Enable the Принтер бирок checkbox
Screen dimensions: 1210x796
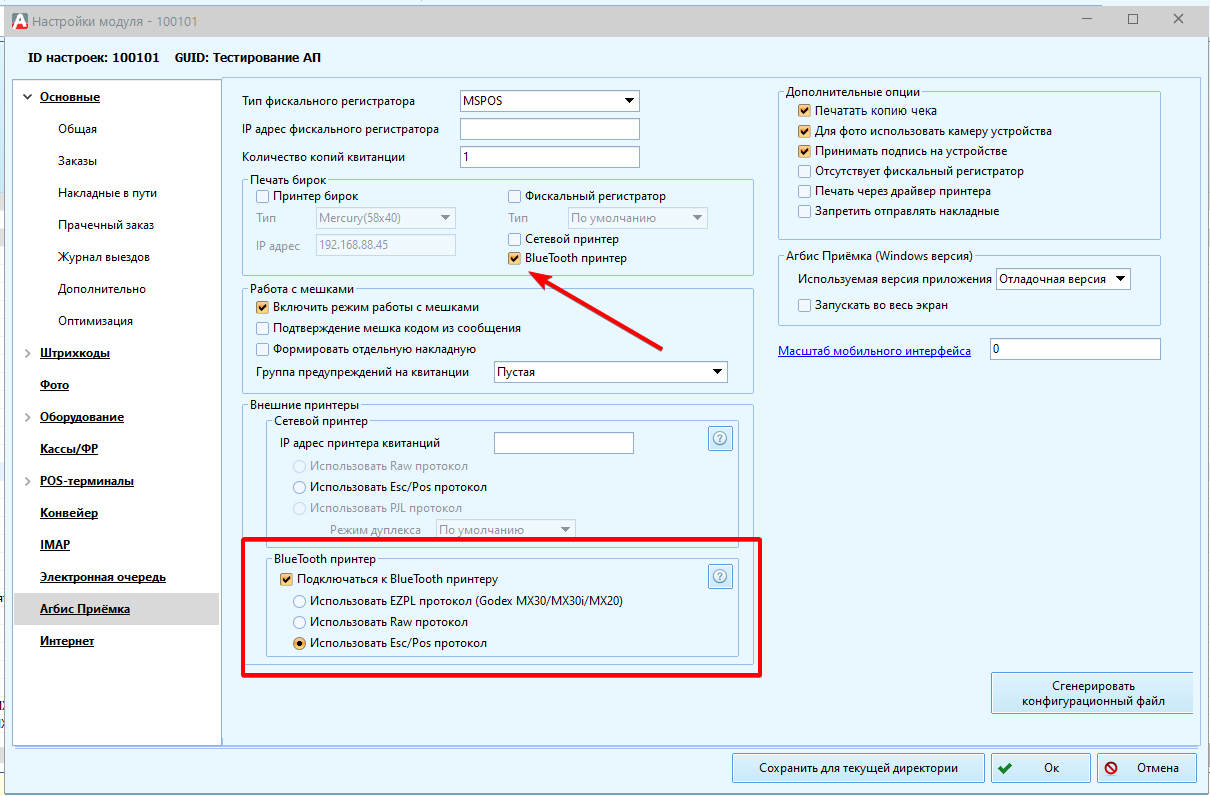click(263, 196)
